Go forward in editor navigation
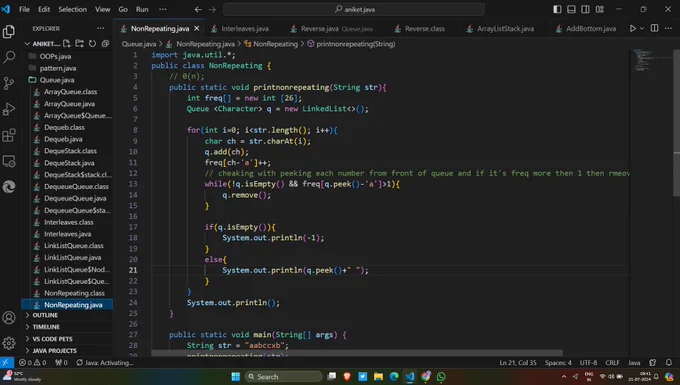This screenshot has width=680, height=385. [212, 9]
